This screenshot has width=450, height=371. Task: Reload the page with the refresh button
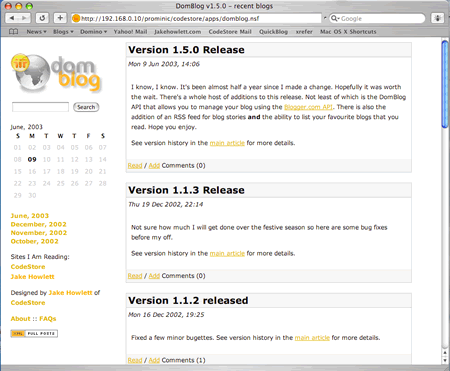(42, 18)
